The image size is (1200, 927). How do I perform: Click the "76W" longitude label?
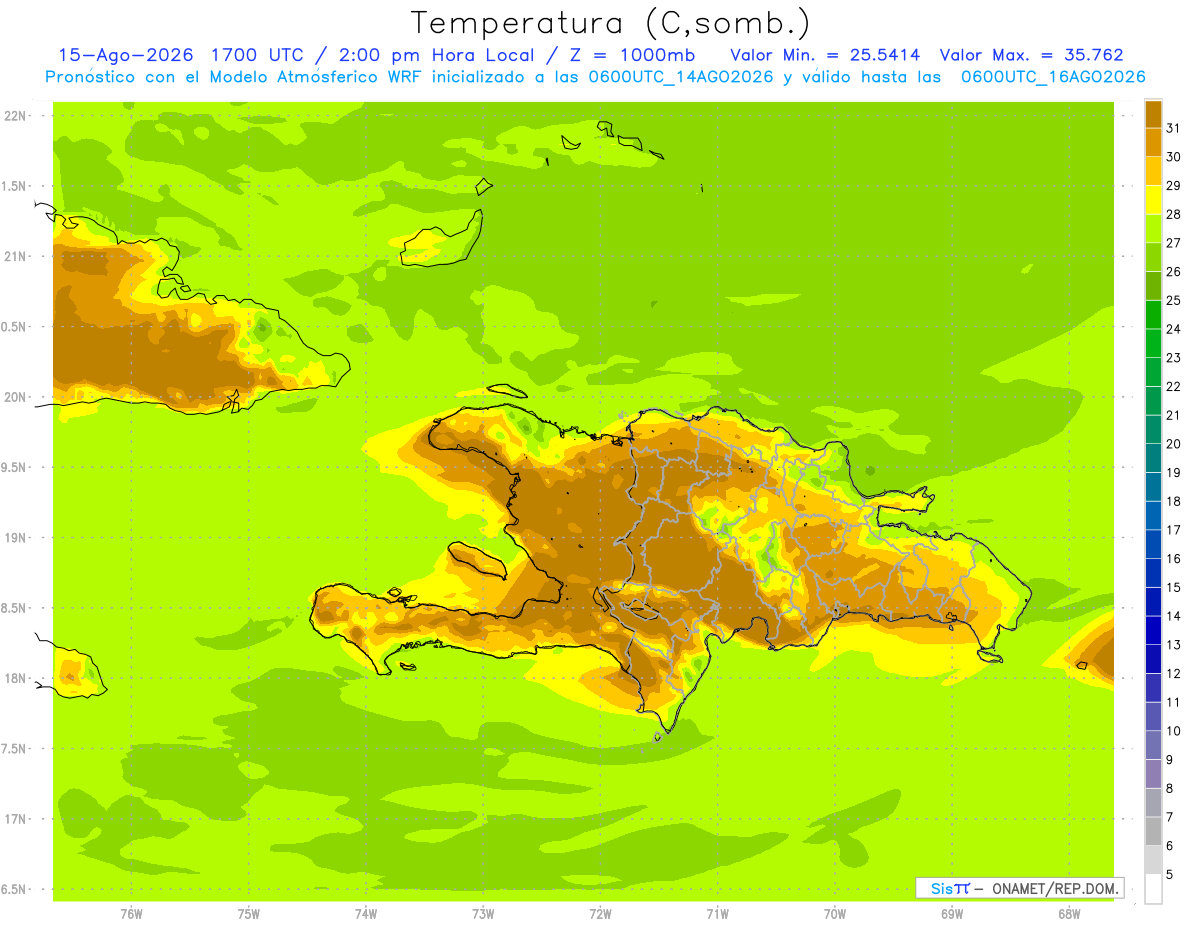[131, 914]
